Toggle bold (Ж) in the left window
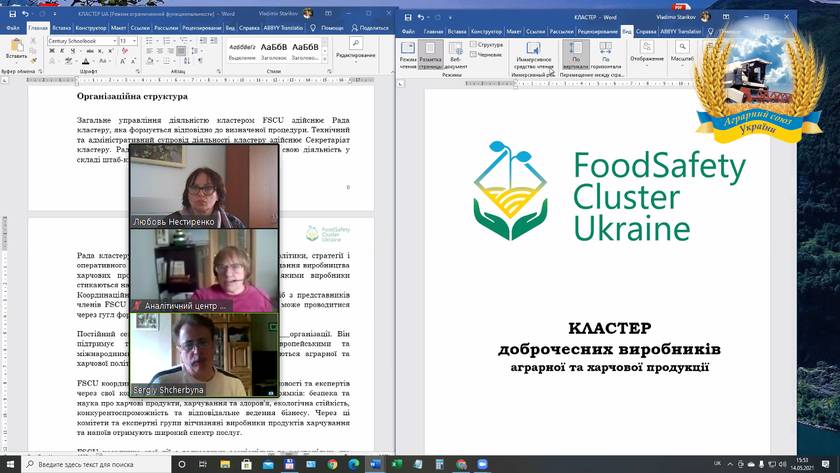Screen dimensions: 840x473 point(52,51)
